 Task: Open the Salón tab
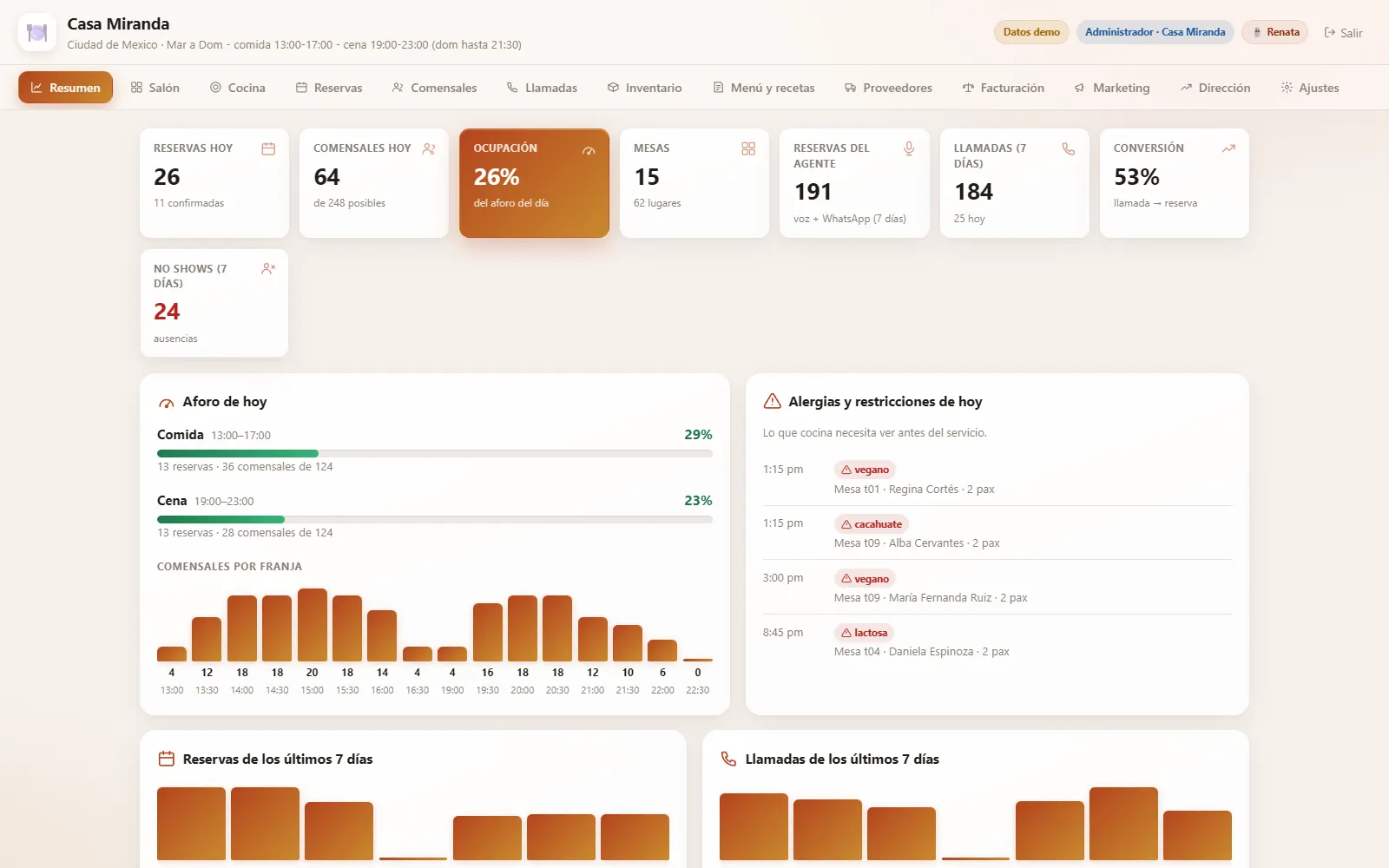(155, 88)
